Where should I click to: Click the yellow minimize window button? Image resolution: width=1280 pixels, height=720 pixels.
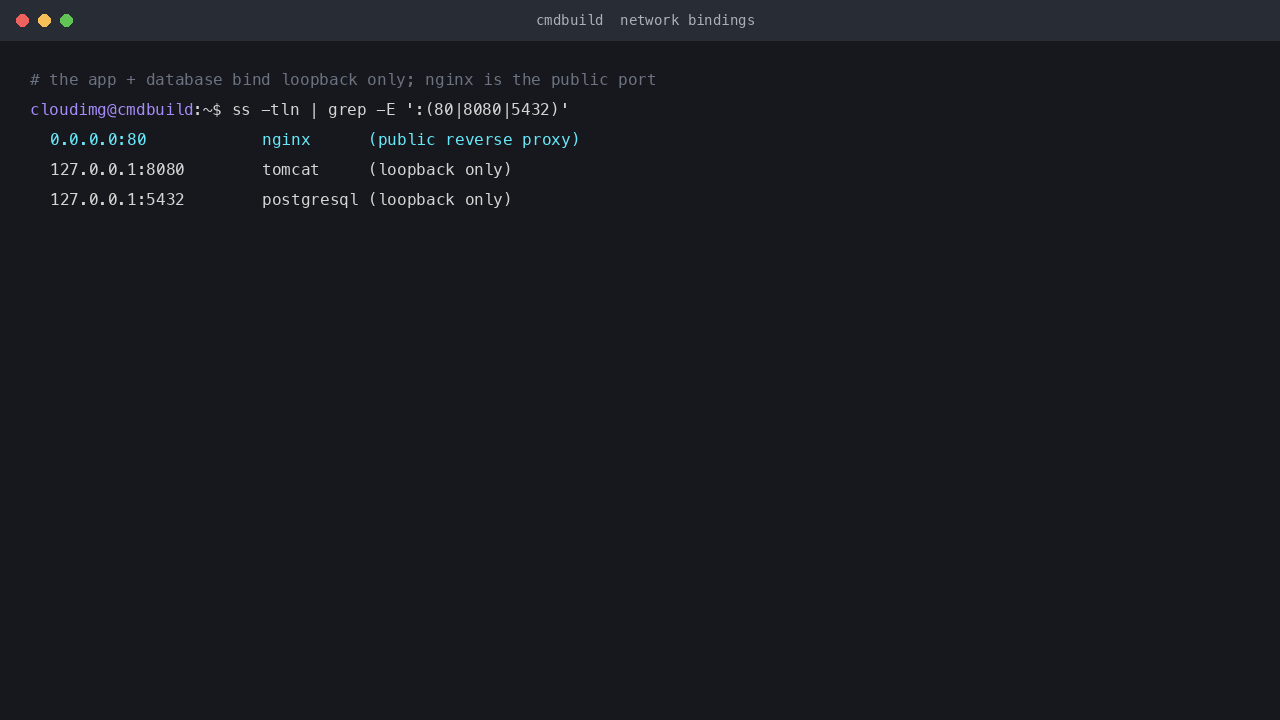[x=44, y=20]
